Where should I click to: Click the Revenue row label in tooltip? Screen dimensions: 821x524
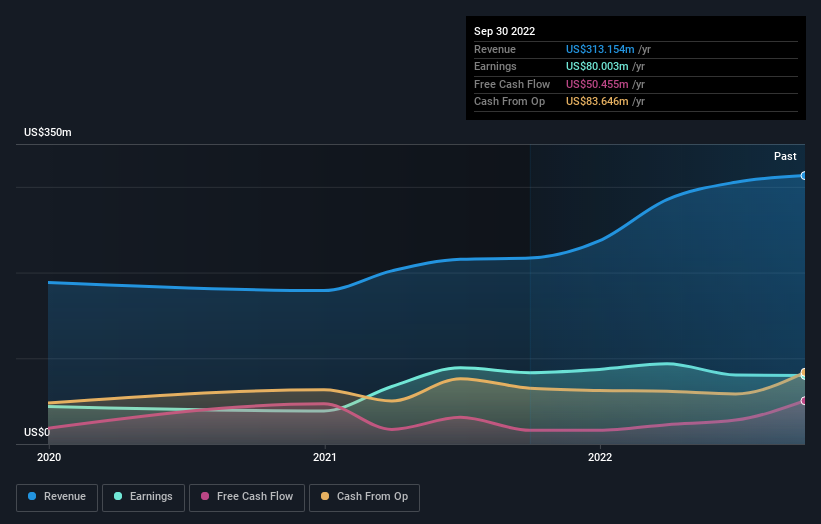[x=495, y=49]
